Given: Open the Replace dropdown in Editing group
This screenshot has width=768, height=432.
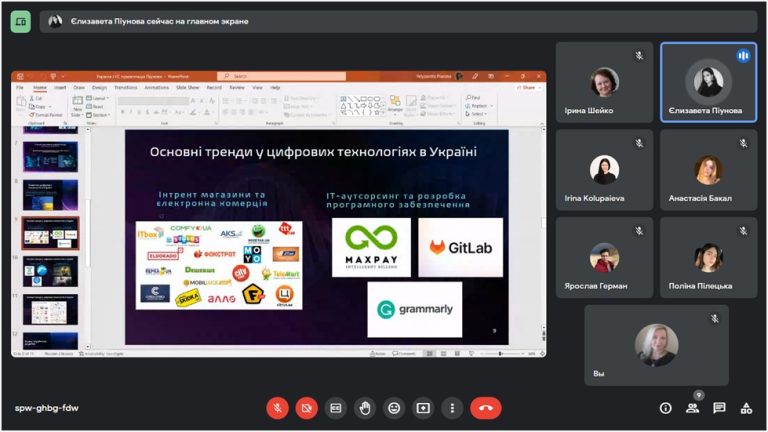Looking at the screenshot, I should [x=479, y=105].
